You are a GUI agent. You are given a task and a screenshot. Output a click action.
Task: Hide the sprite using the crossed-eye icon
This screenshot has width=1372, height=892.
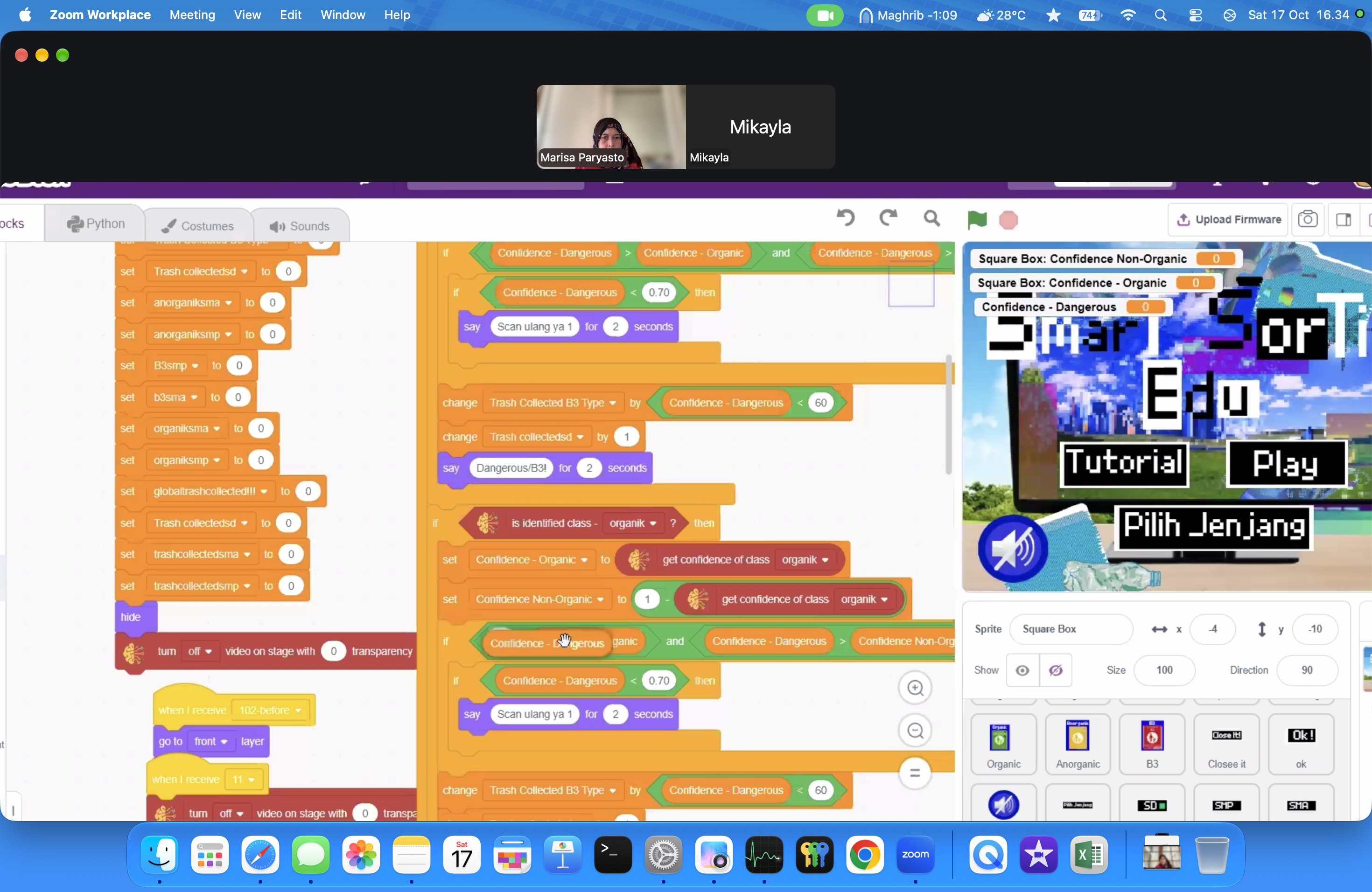tap(1056, 670)
